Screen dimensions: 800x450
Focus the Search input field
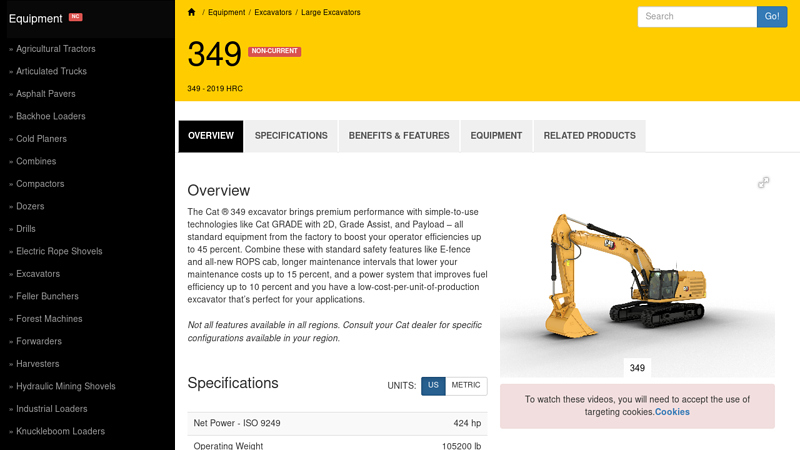pyautogui.click(x=697, y=16)
